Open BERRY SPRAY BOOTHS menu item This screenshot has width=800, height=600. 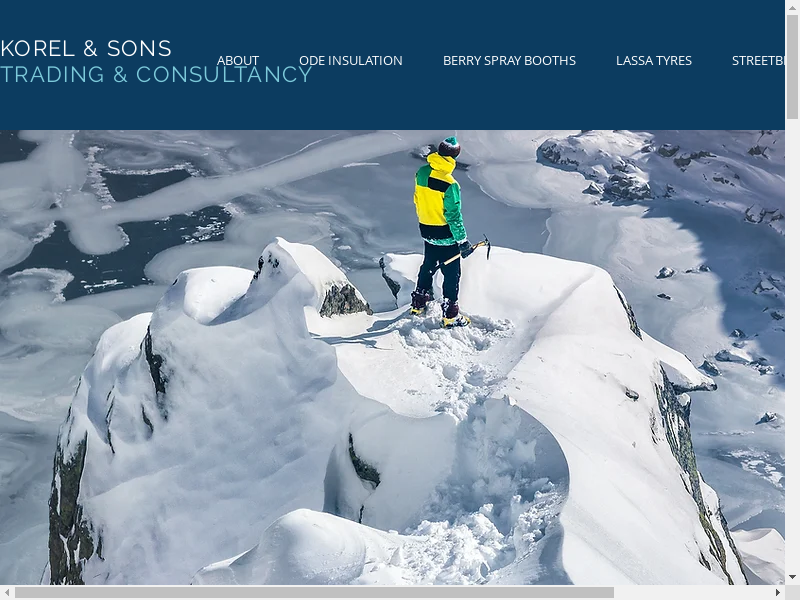tap(509, 61)
